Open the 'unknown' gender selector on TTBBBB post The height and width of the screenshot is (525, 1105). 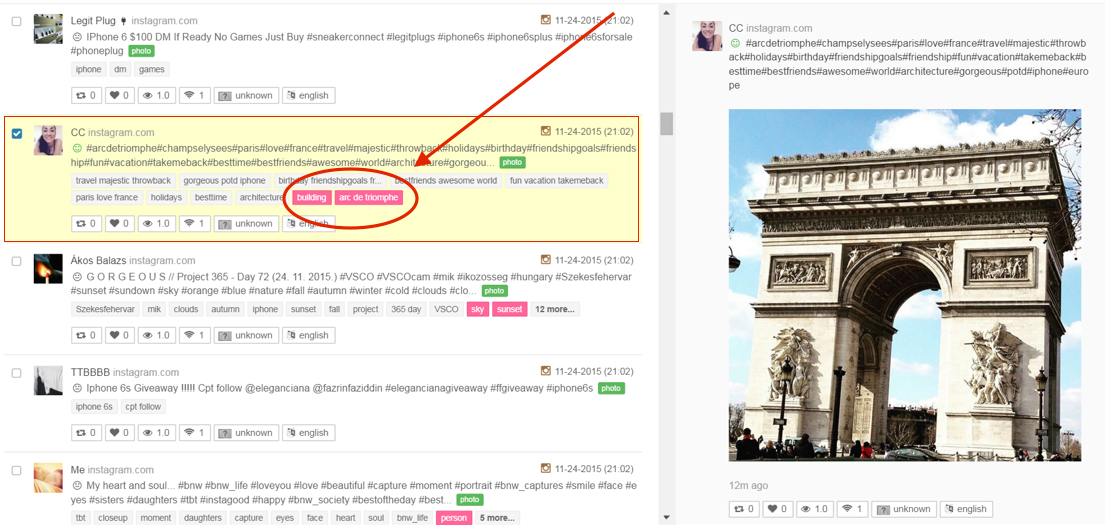246,433
